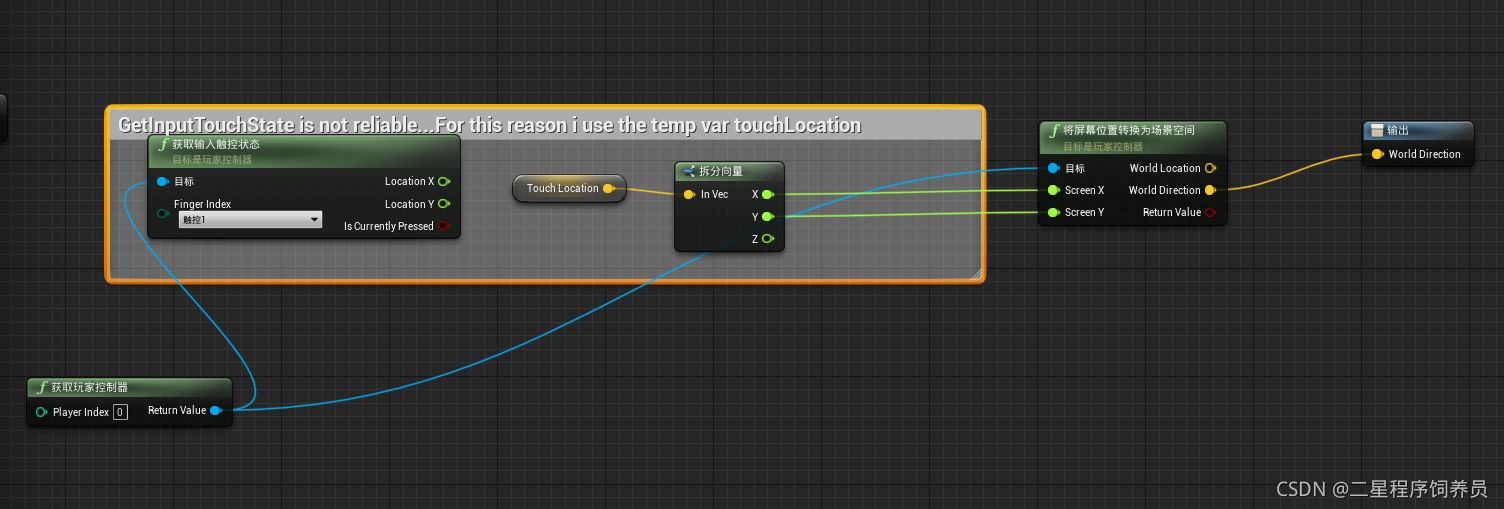Click the 目标 input pin on 将屏幕位置转换为场景空间 node
This screenshot has width=1504, height=509.
coord(1053,168)
